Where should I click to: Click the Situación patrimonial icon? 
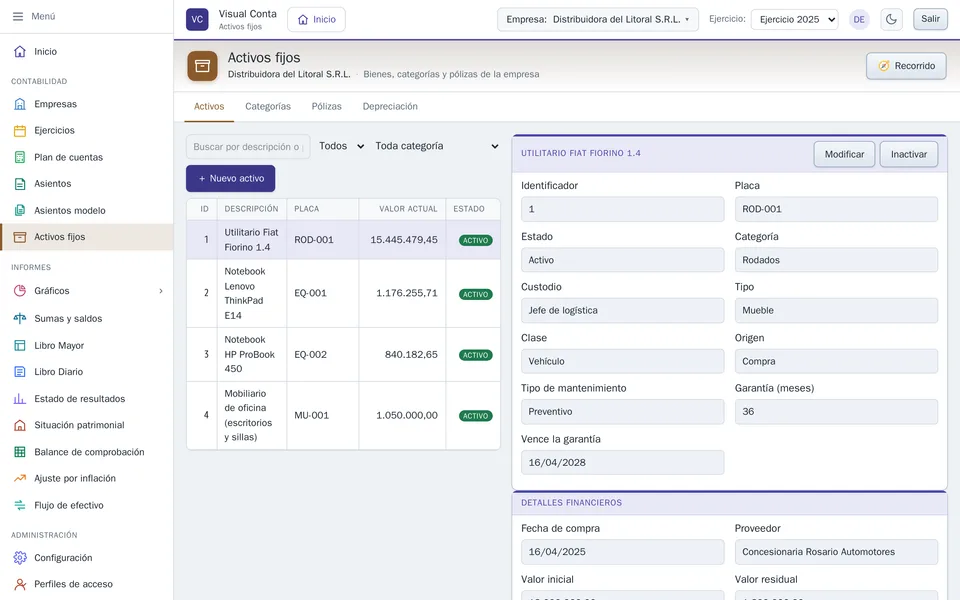[x=20, y=425]
